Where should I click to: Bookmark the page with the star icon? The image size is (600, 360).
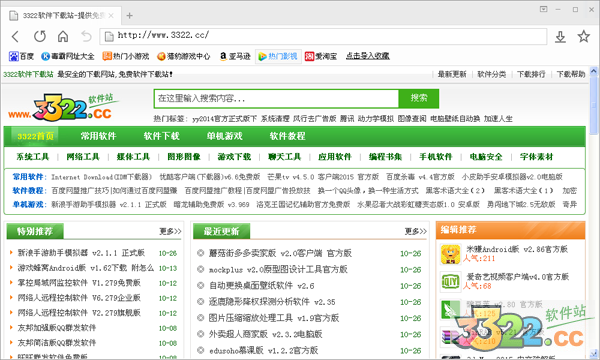584,36
